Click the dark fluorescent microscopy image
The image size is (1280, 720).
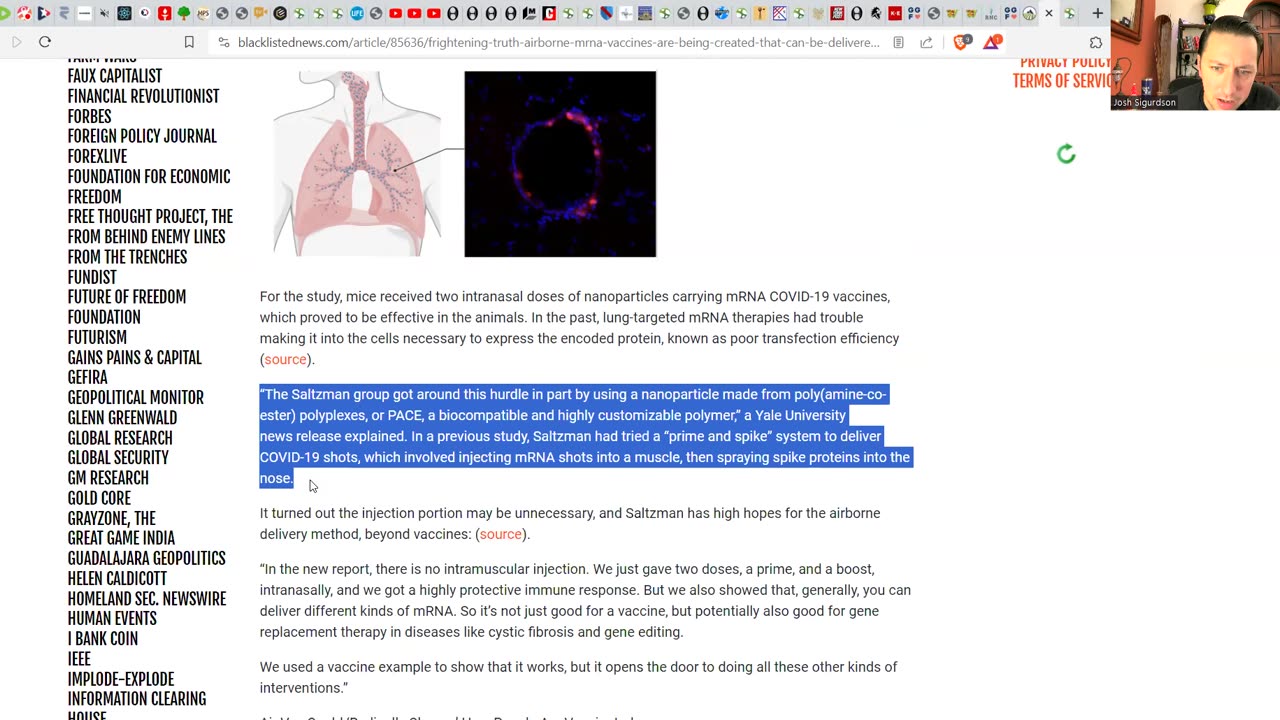(x=560, y=164)
